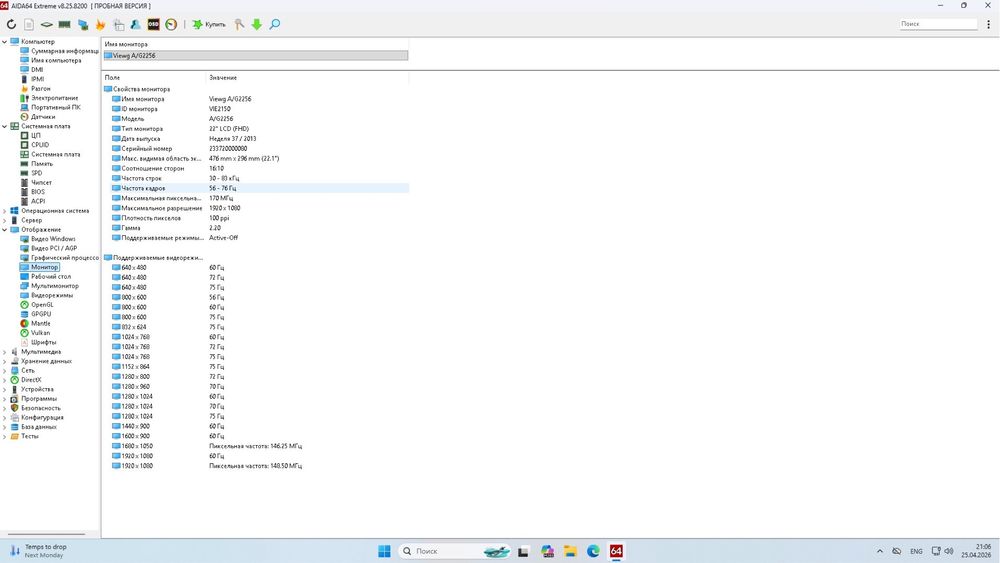Open Microsoft Edge from the taskbar
The height and width of the screenshot is (563, 1000).
coord(593,551)
